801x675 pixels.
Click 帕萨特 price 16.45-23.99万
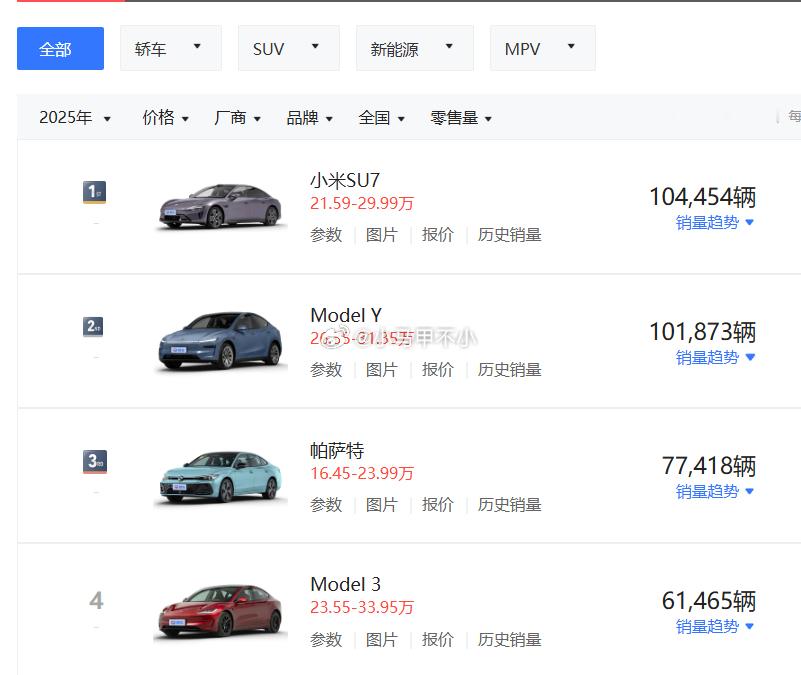(362, 473)
